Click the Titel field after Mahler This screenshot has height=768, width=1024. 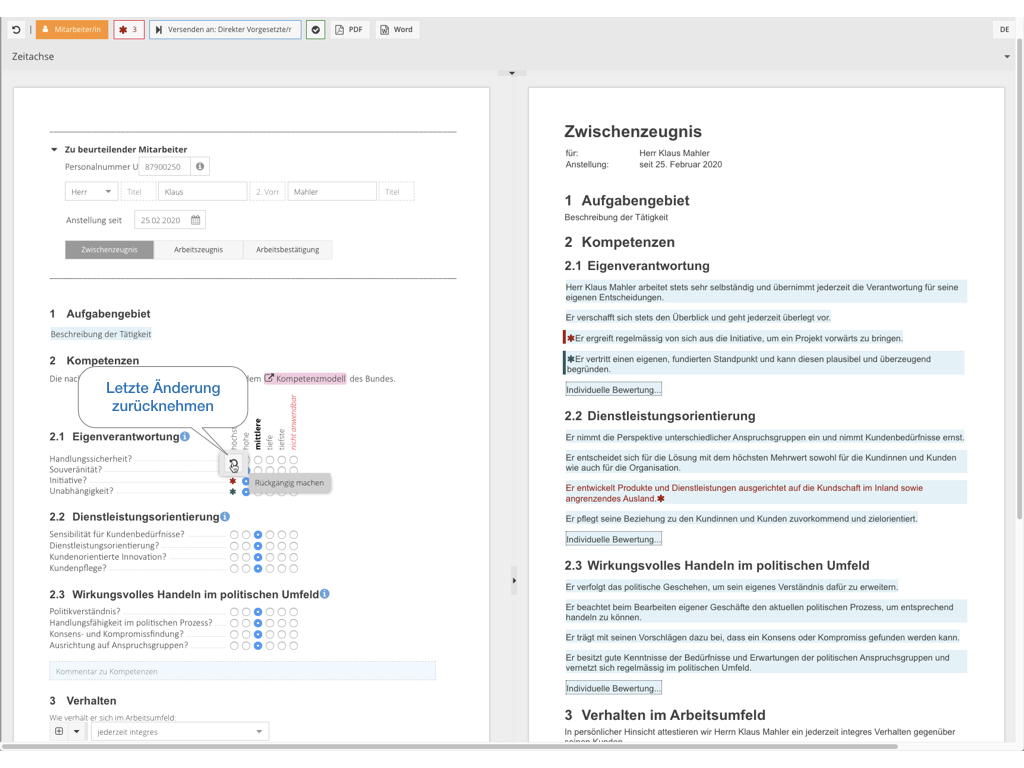click(x=396, y=192)
